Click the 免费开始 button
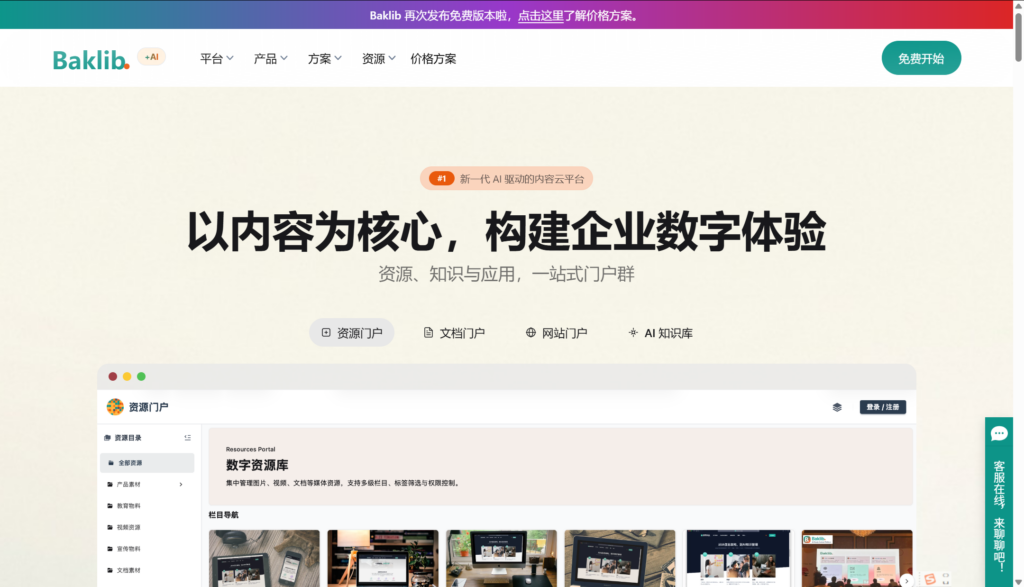This screenshot has width=1024, height=587. pos(921,58)
